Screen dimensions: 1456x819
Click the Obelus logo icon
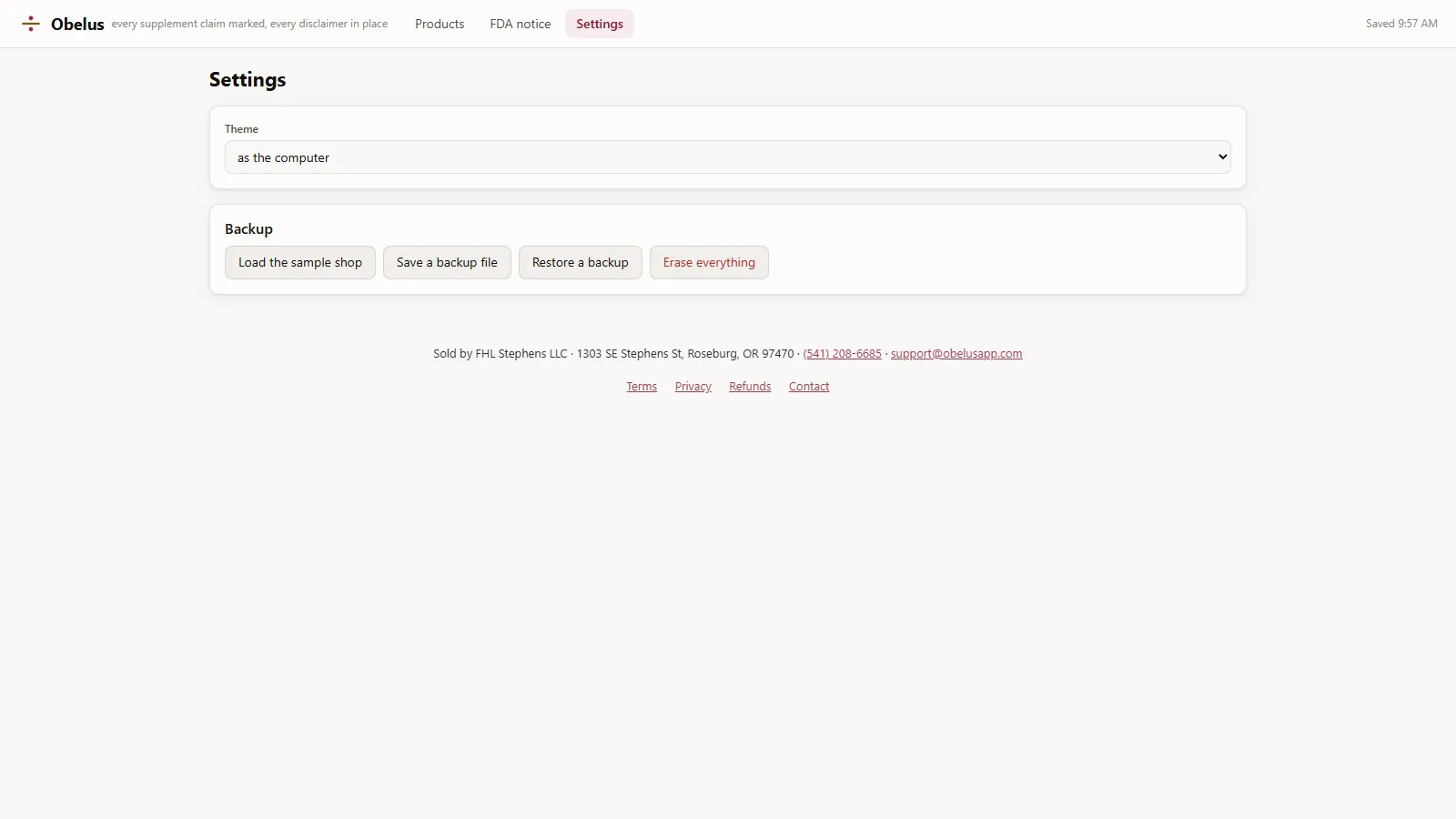(31, 24)
